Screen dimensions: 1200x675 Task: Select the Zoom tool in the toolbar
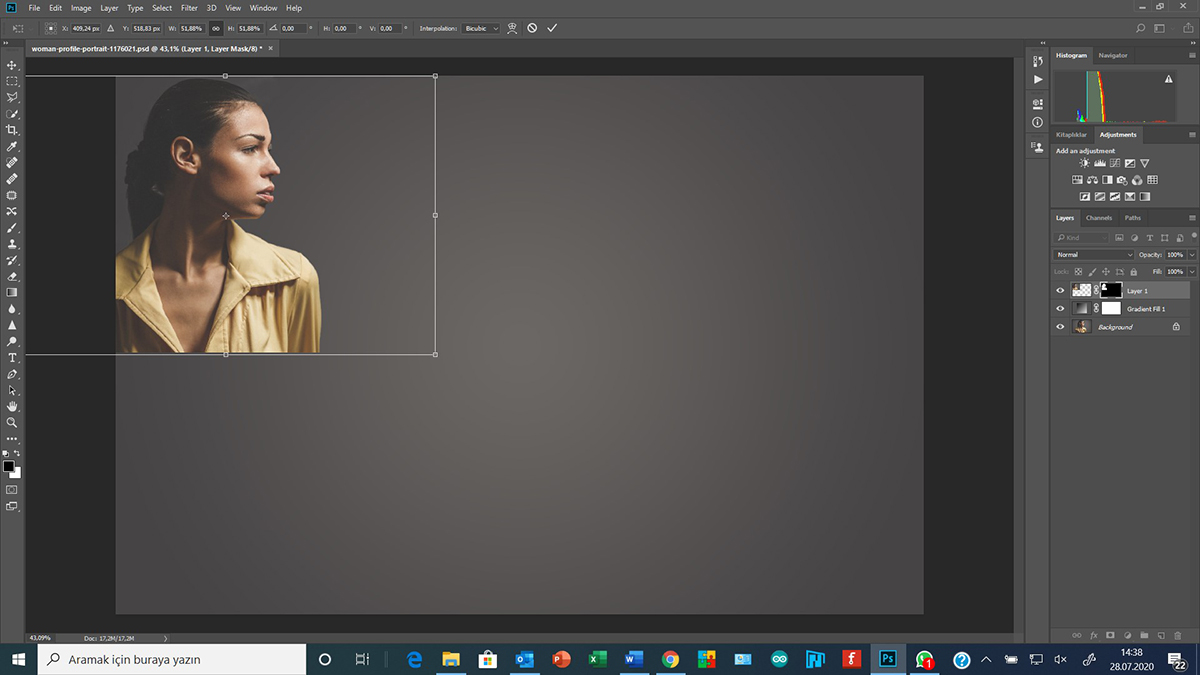tap(12, 422)
